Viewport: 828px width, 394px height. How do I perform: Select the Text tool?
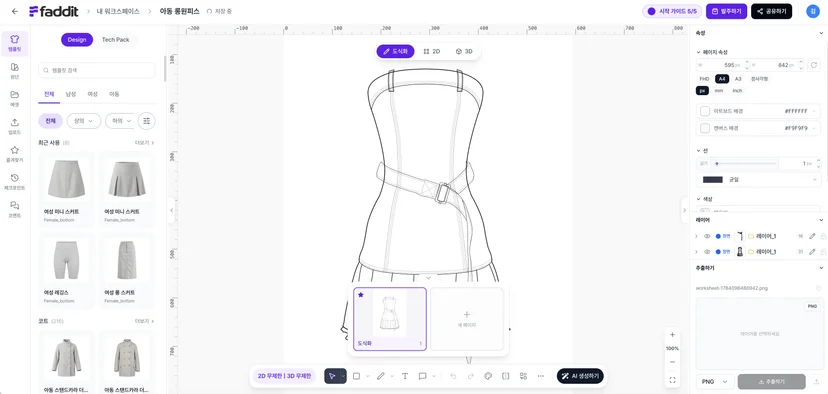(x=405, y=376)
